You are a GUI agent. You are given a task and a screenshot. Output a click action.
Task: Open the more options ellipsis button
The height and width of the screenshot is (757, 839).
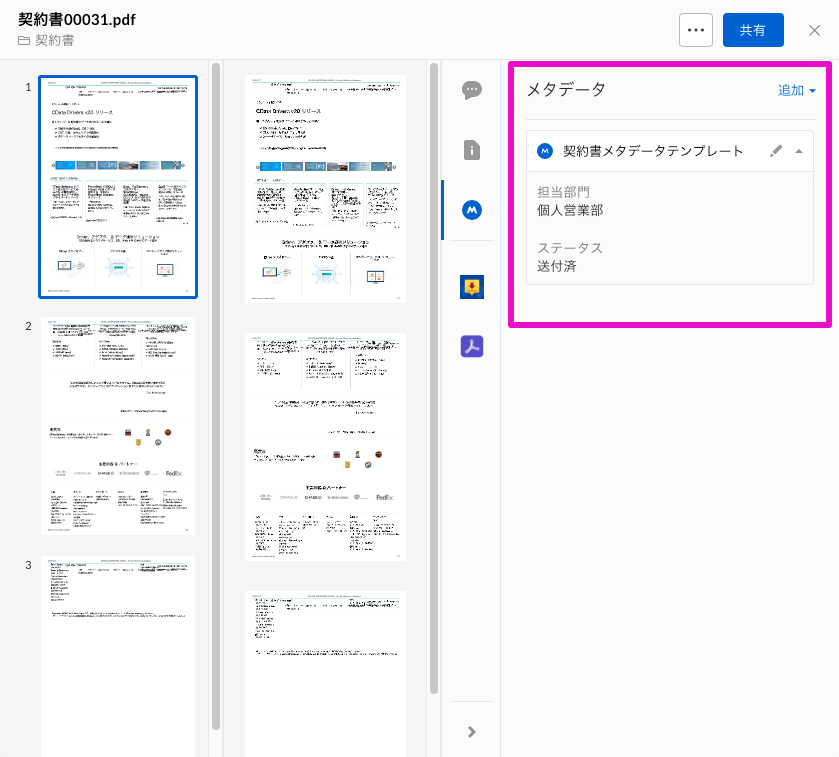pyautogui.click(x=696, y=30)
